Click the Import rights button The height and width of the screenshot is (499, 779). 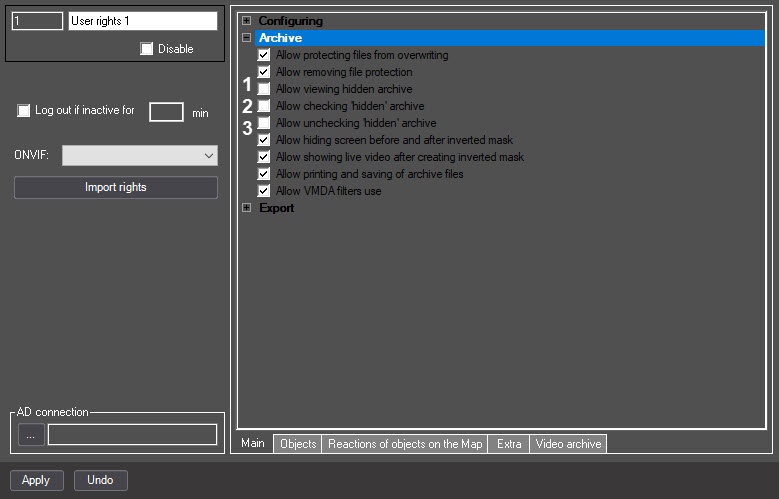click(116, 187)
